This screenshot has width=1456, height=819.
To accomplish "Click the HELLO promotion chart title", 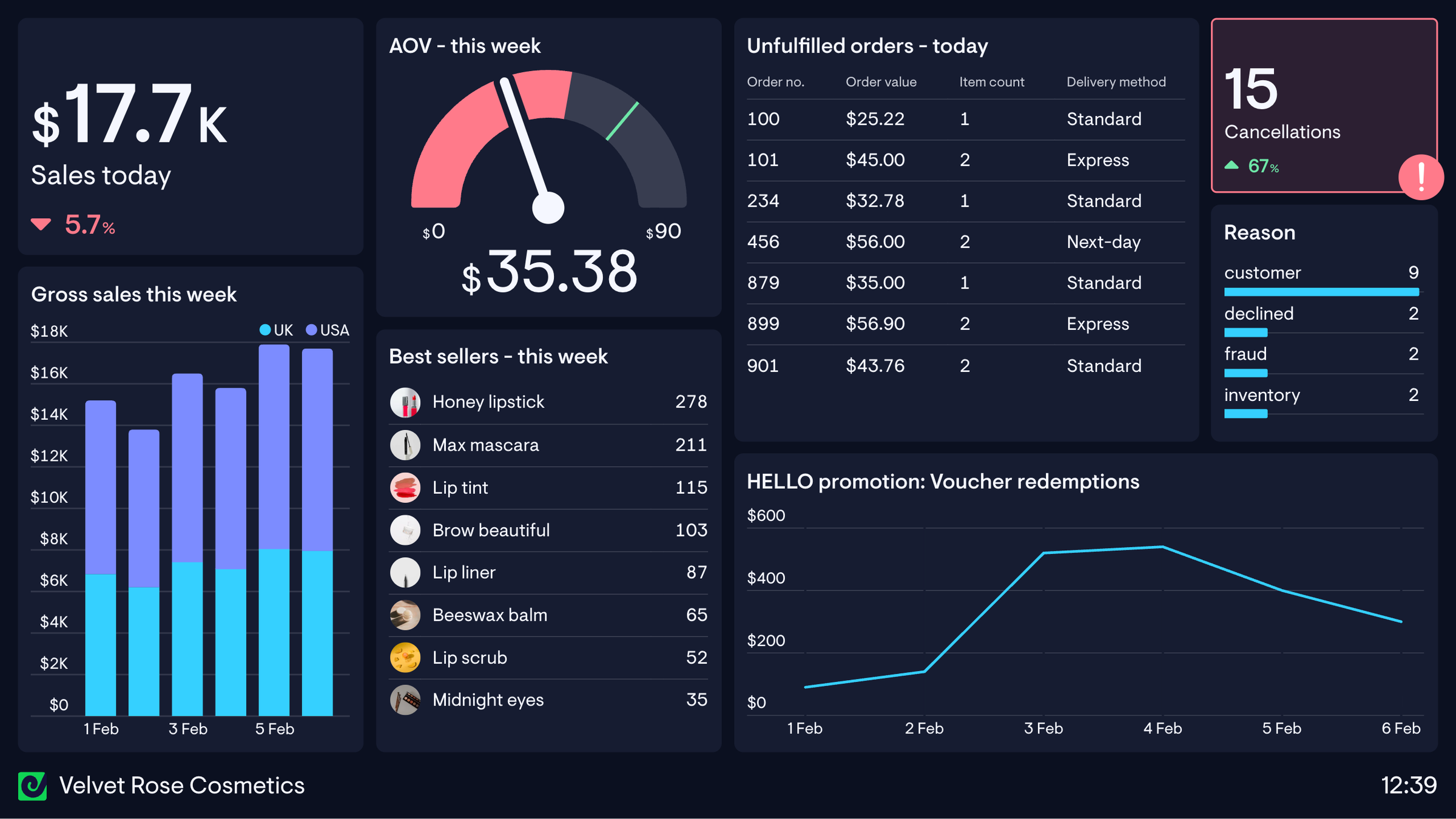I will [943, 482].
